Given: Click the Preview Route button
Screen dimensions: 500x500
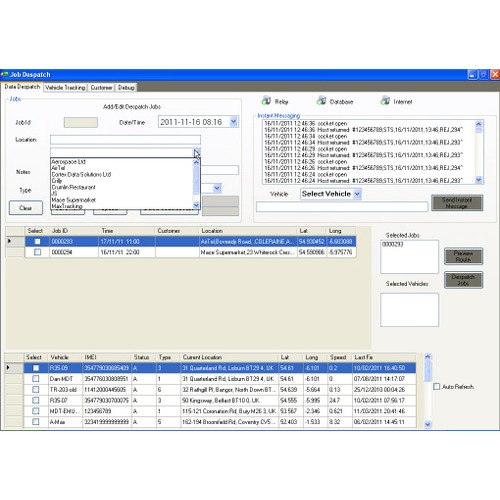Looking at the screenshot, I should point(463,256).
